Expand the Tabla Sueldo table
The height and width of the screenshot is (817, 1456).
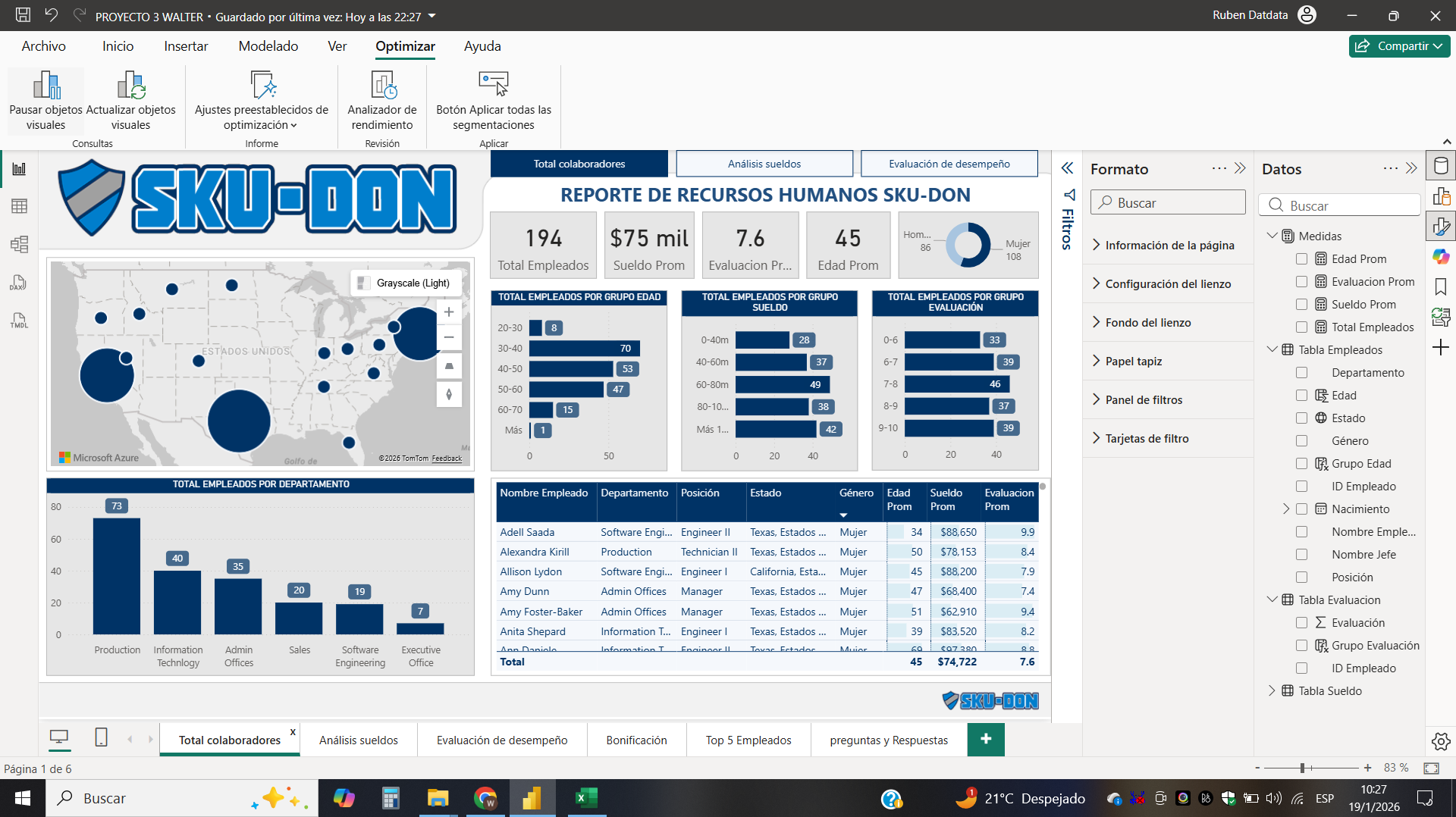click(1272, 690)
